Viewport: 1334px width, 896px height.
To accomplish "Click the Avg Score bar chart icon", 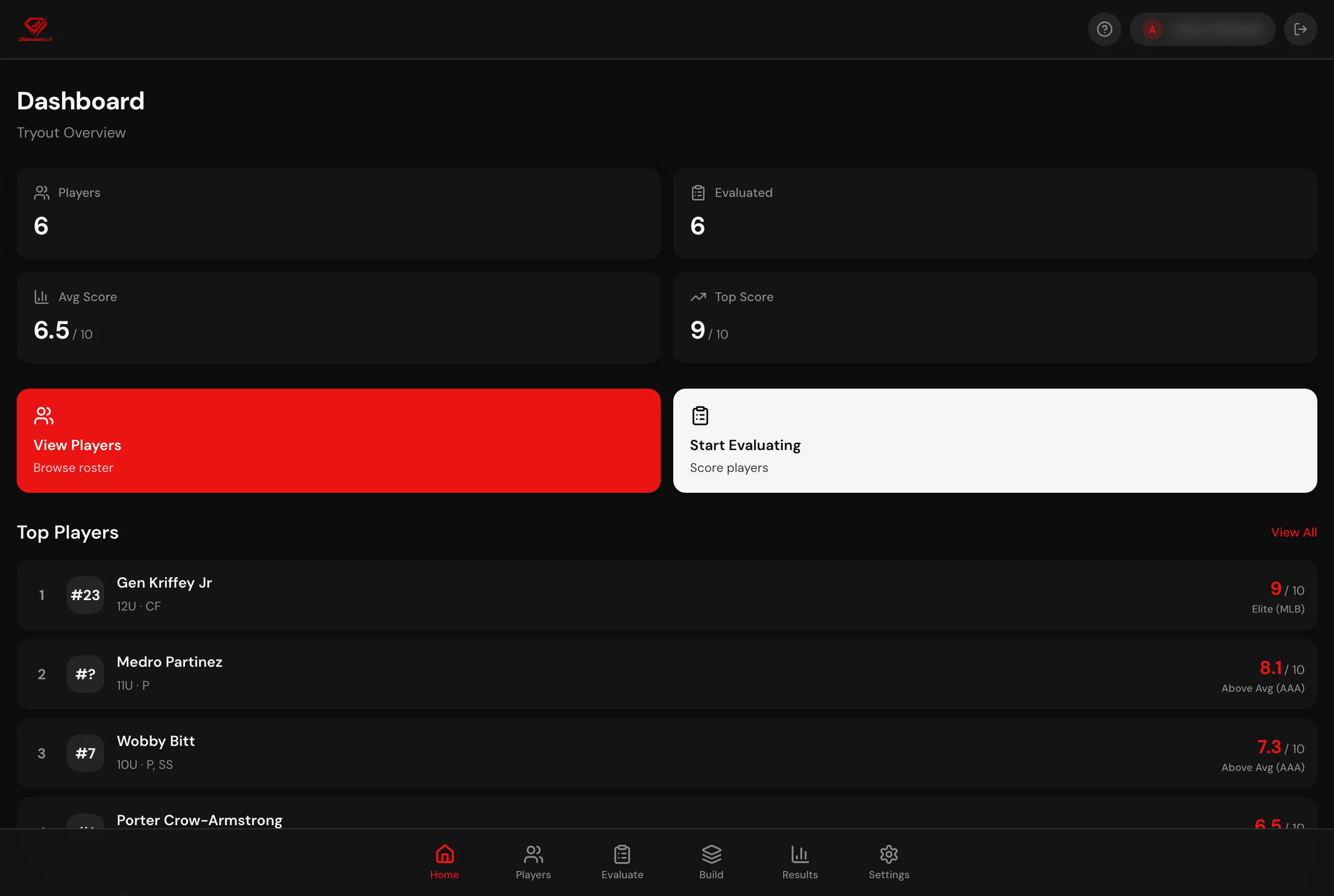I will pos(42,297).
